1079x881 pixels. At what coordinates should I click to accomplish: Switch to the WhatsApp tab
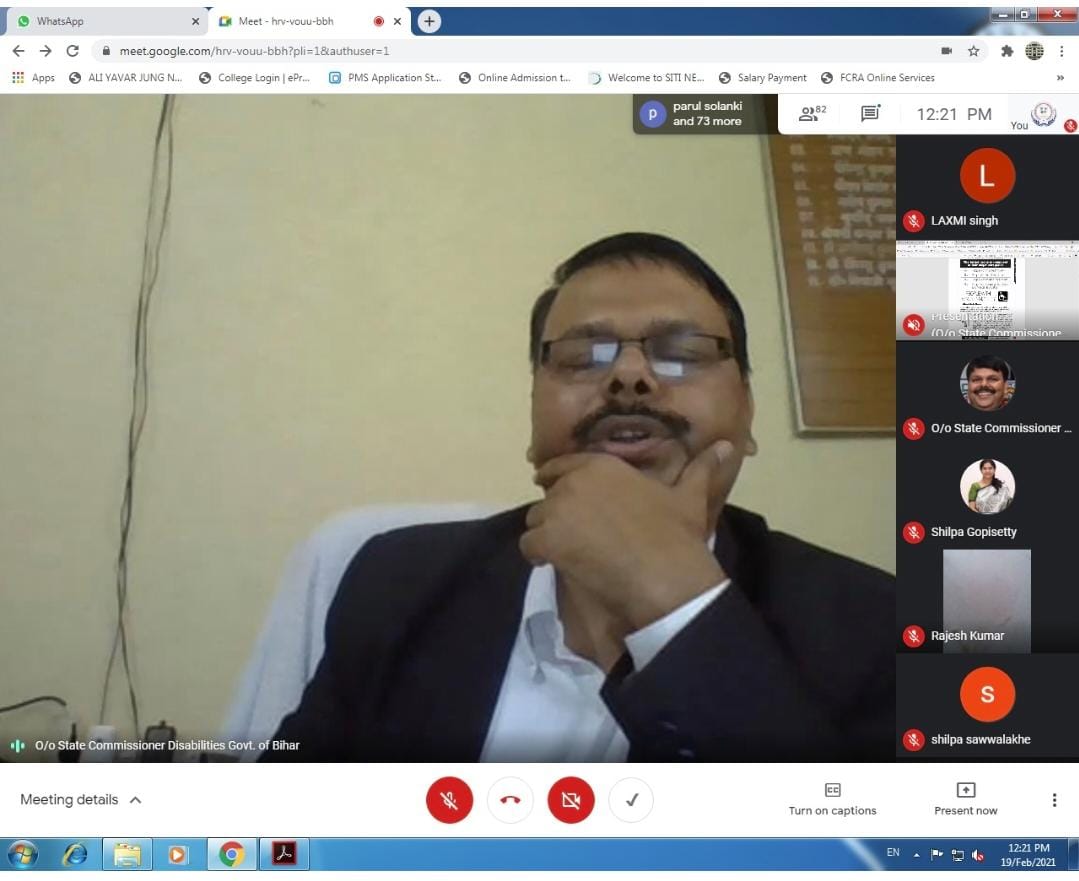pos(100,21)
